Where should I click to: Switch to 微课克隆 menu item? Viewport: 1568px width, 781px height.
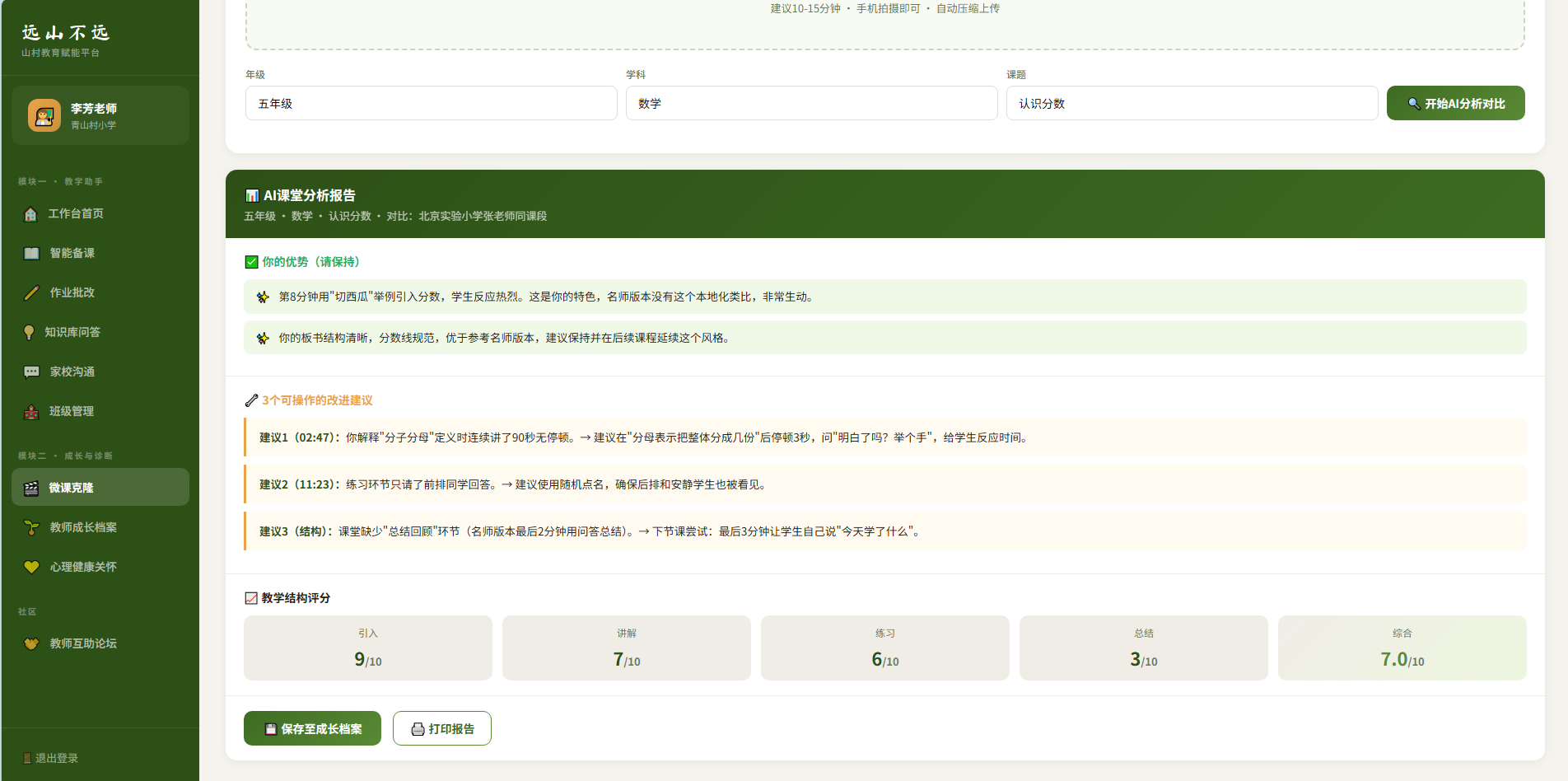[x=100, y=487]
